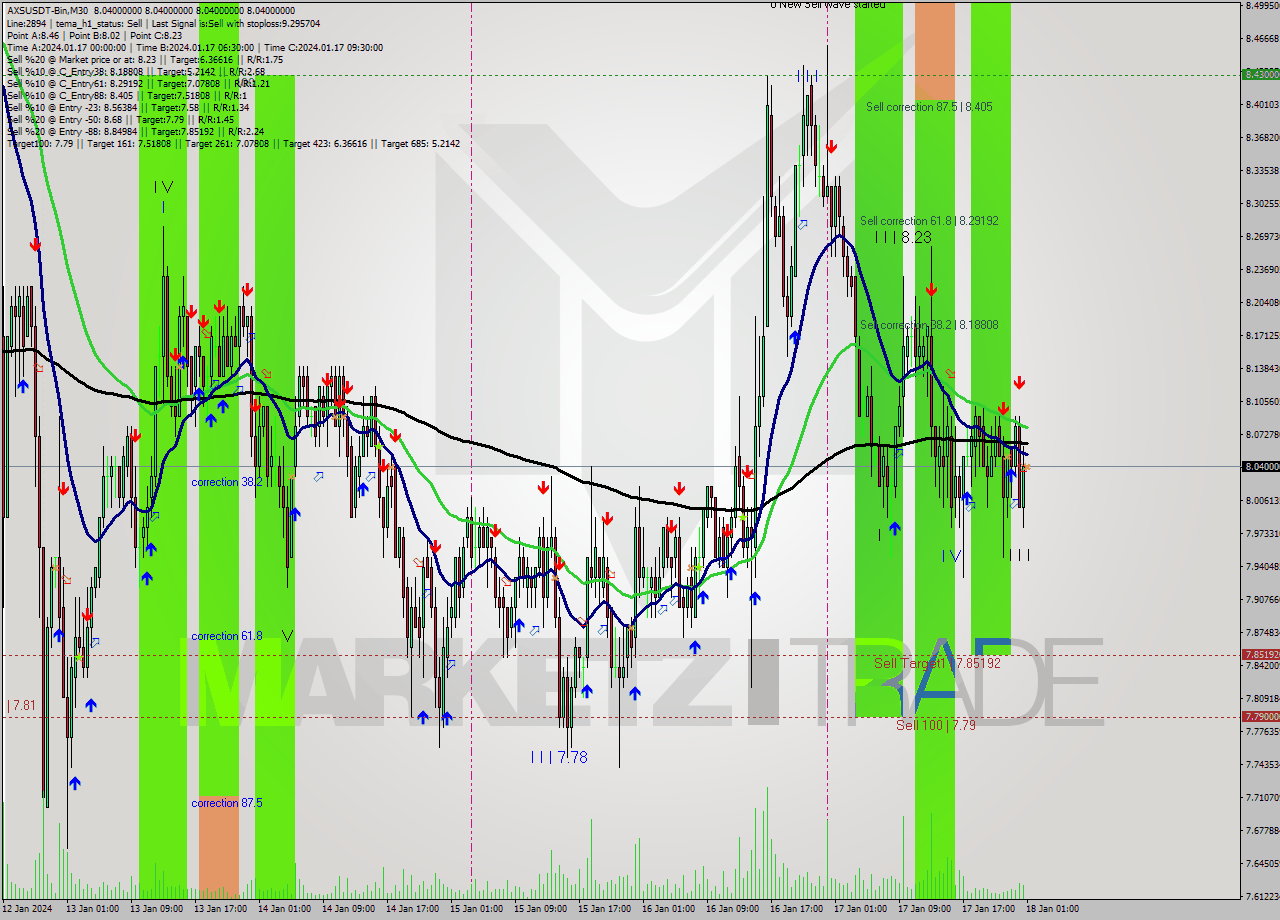
Task: Click the 13 Jan 09:00 time axis label
Action: (156, 909)
